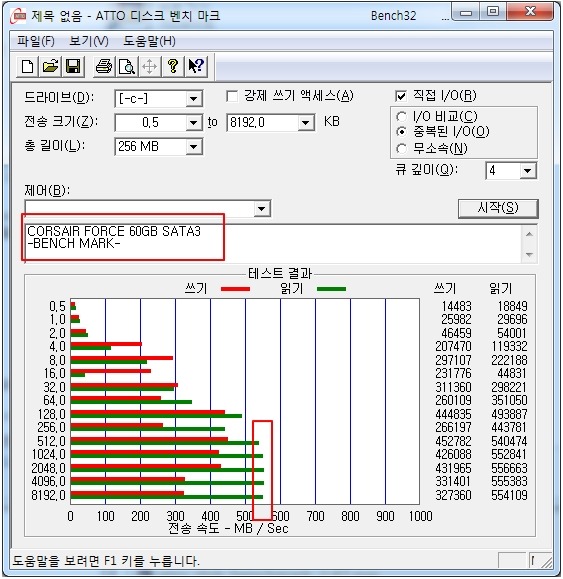This screenshot has height=579, width=563.
Task: Select the 무소속 radio button
Action: coord(401,149)
